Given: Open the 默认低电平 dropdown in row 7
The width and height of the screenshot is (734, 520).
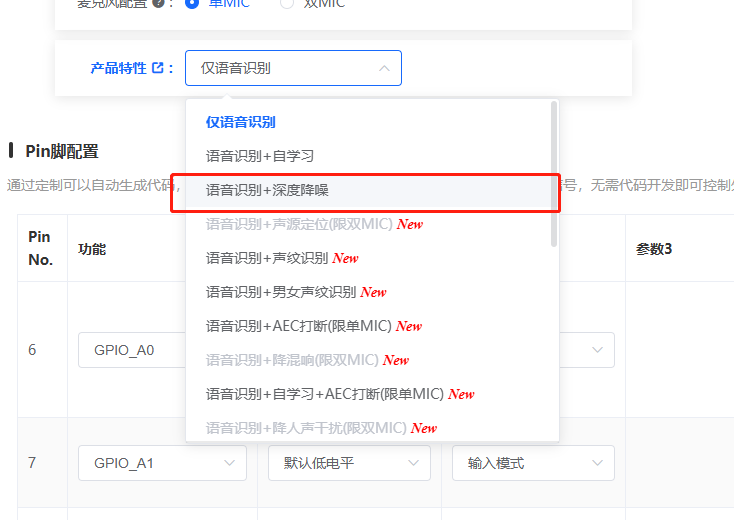Looking at the screenshot, I should (x=349, y=463).
